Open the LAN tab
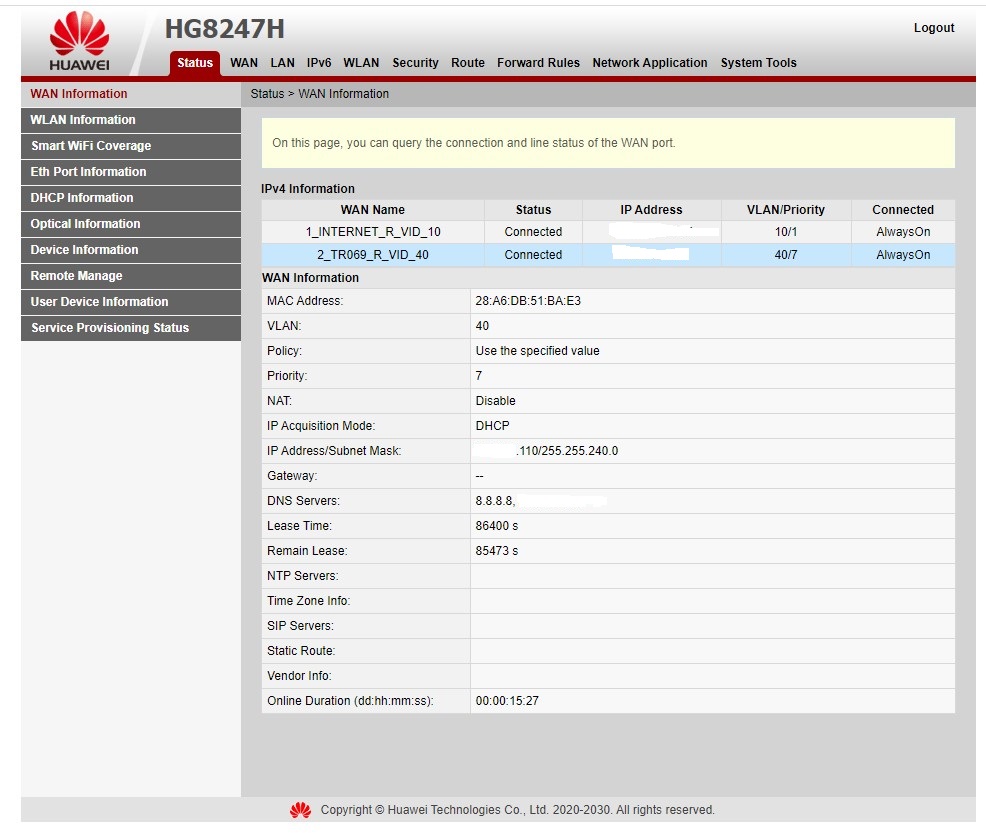Image resolution: width=986 pixels, height=833 pixels. tap(282, 63)
